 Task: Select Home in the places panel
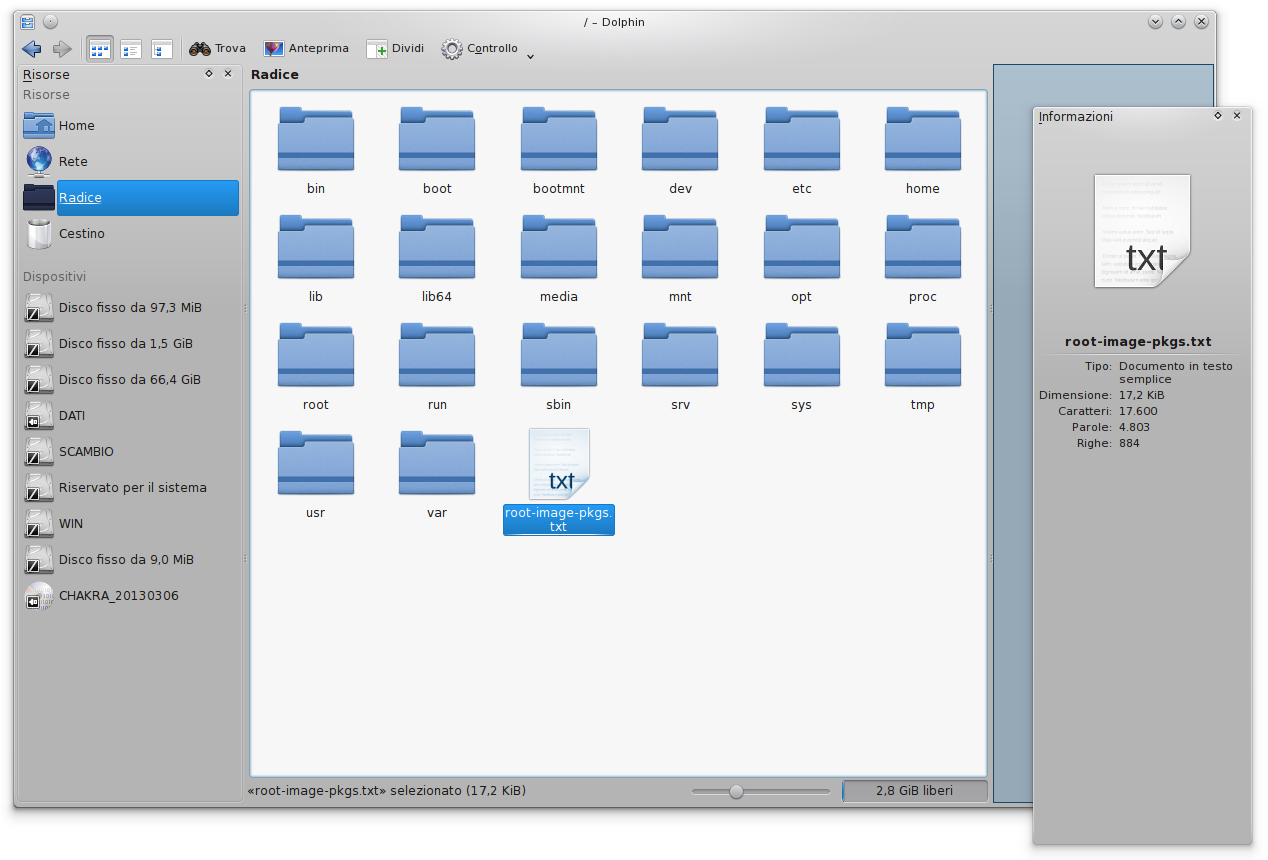tap(76, 126)
